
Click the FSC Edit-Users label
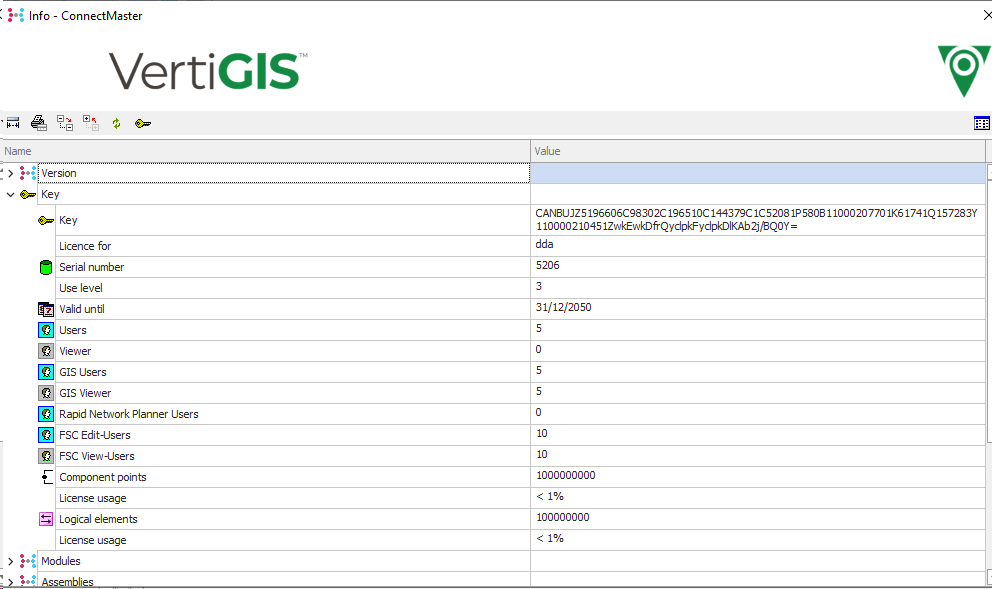tap(94, 435)
